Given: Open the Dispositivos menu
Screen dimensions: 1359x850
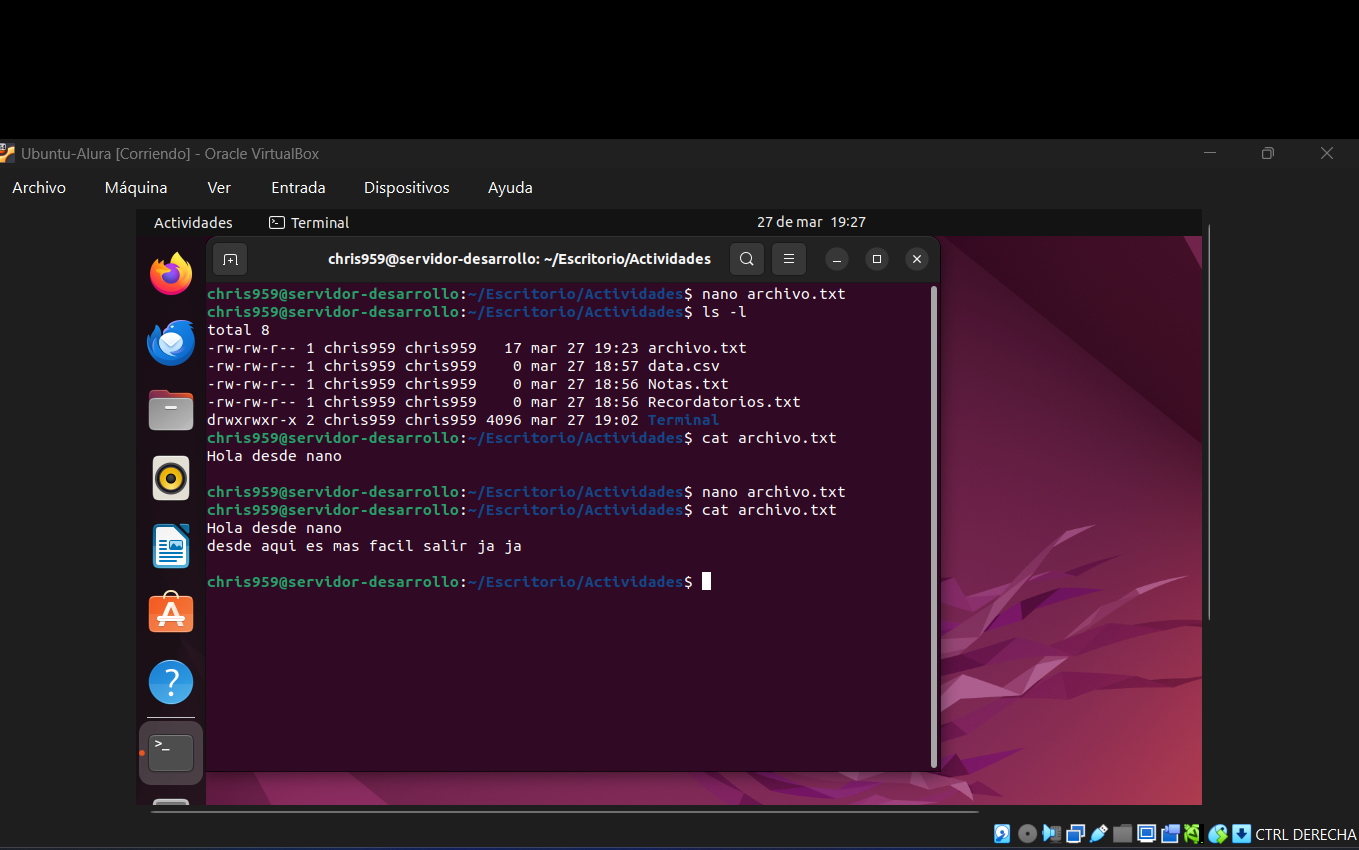Looking at the screenshot, I should pyautogui.click(x=406, y=187).
